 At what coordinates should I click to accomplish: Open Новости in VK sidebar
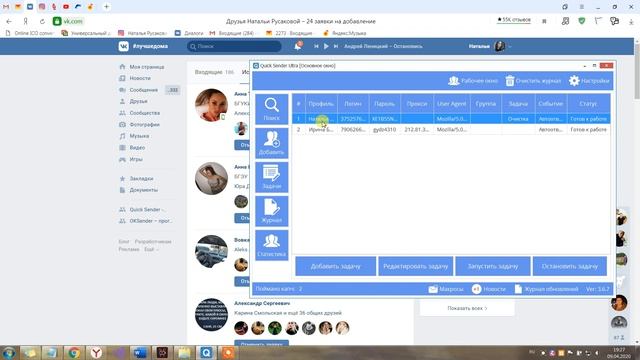135,78
